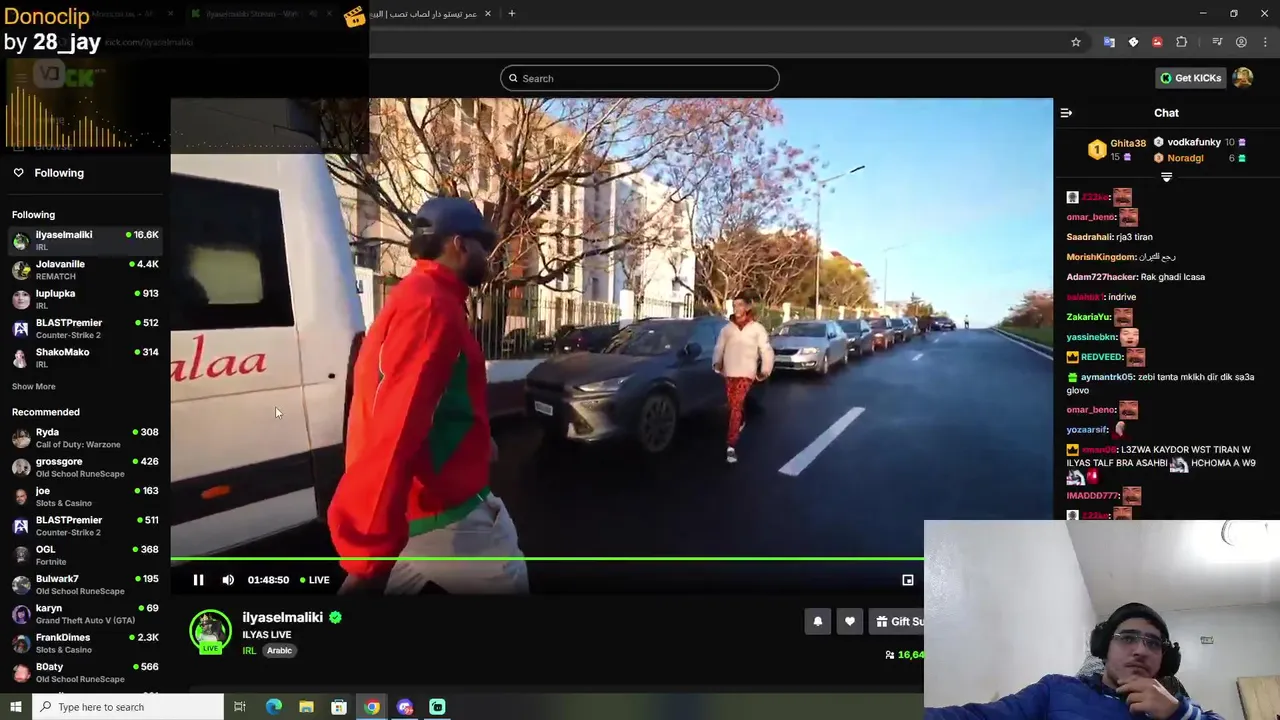
Task: Click ilyaselmaliki streamer avatar with LIVE badge
Action: point(210,632)
